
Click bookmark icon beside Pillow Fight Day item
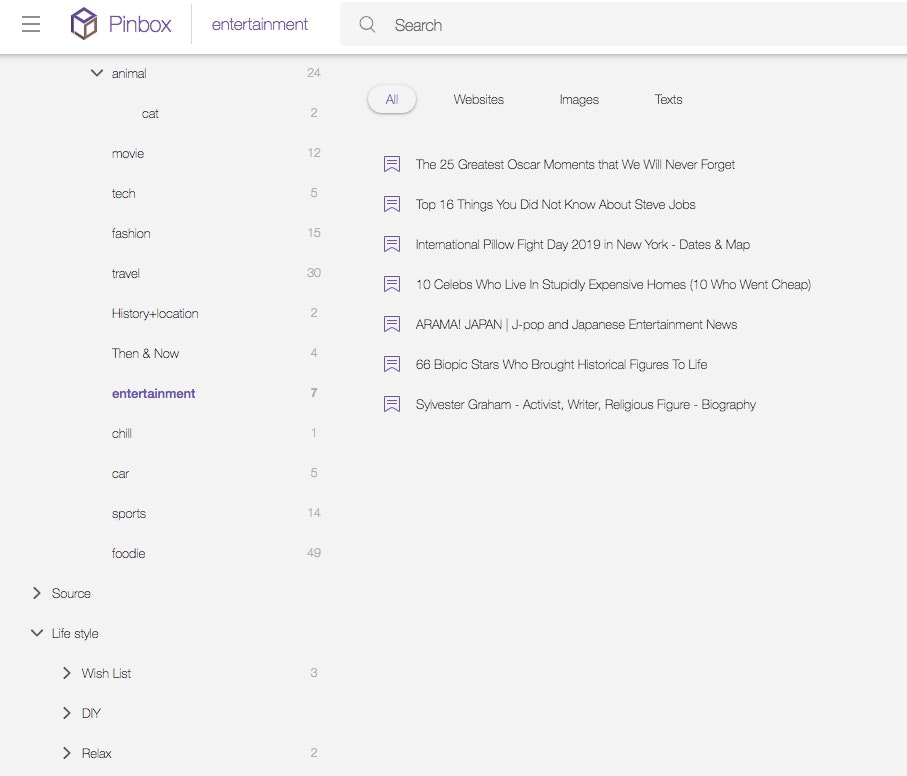(392, 244)
